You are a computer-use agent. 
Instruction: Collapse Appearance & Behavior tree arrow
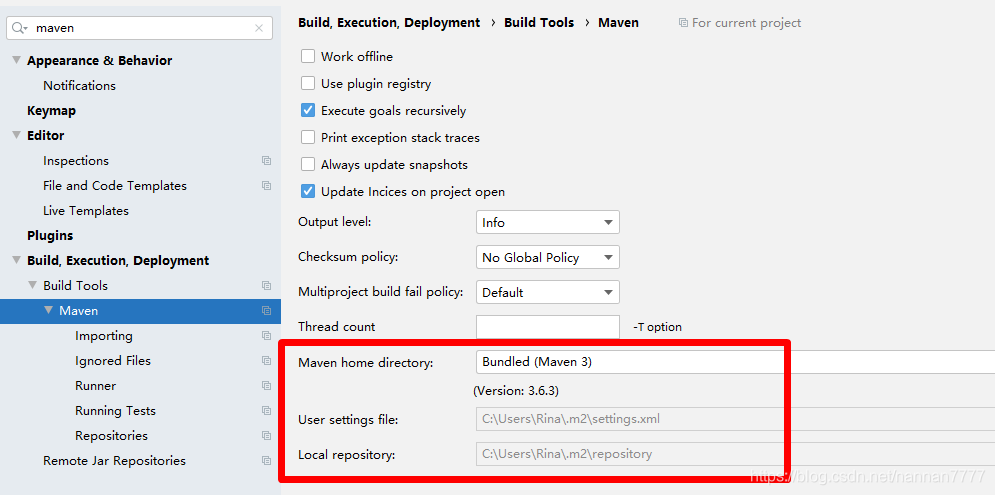click(x=16, y=60)
